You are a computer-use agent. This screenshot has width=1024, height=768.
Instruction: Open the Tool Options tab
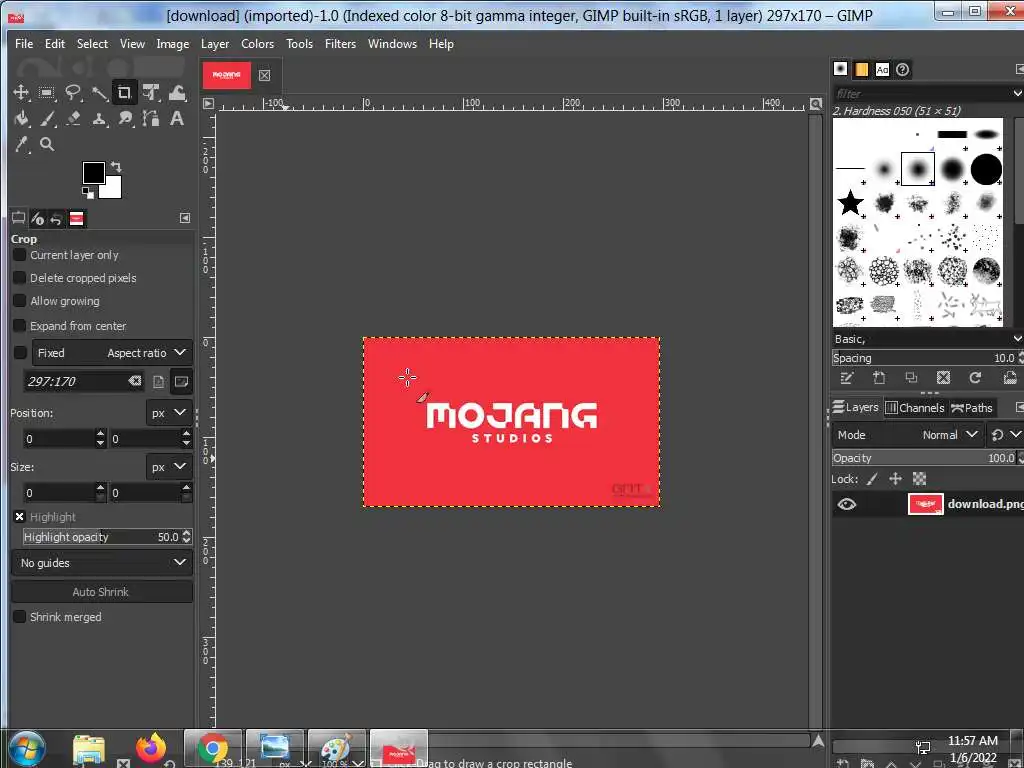(18, 218)
